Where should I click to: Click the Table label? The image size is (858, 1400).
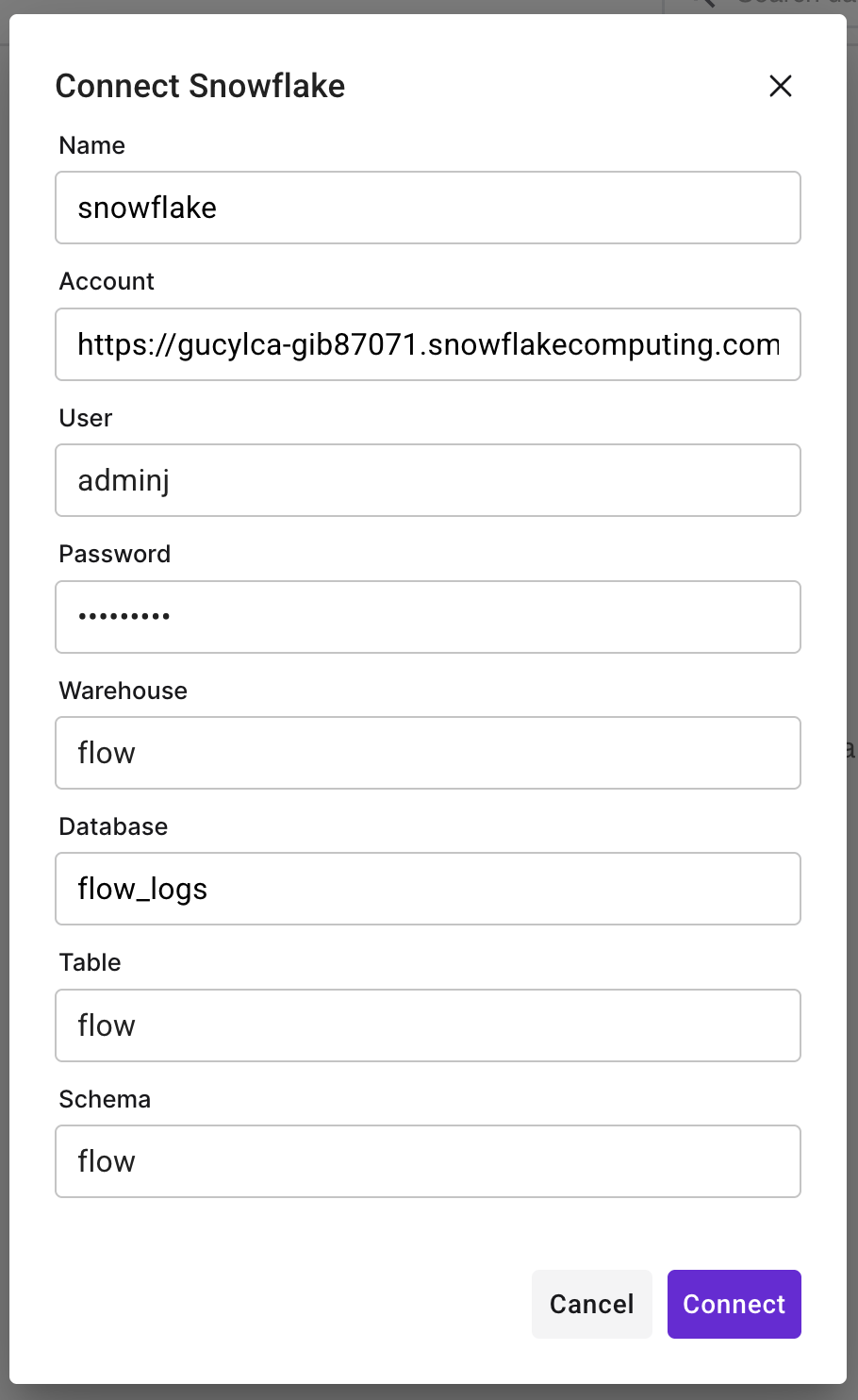coord(90,962)
